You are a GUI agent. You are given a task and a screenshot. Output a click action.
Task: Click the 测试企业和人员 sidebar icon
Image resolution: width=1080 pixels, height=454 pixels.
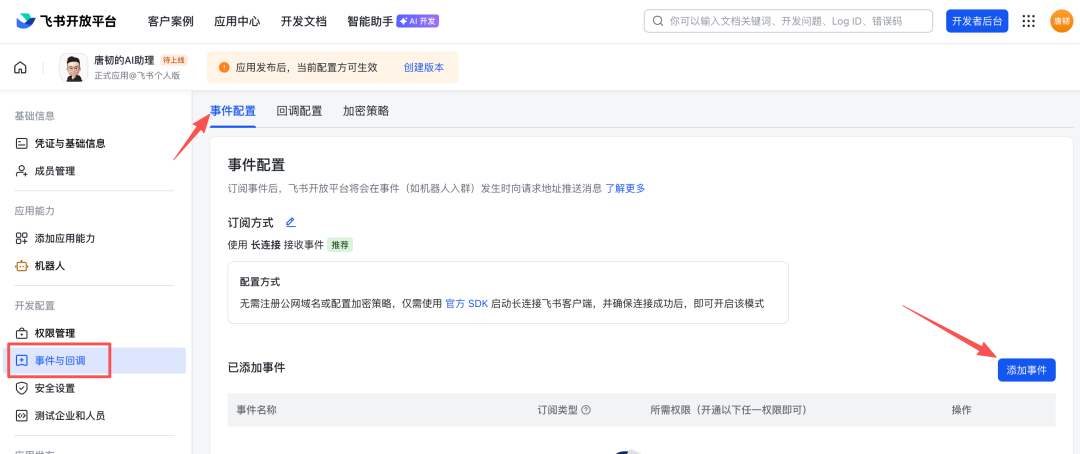(21, 415)
